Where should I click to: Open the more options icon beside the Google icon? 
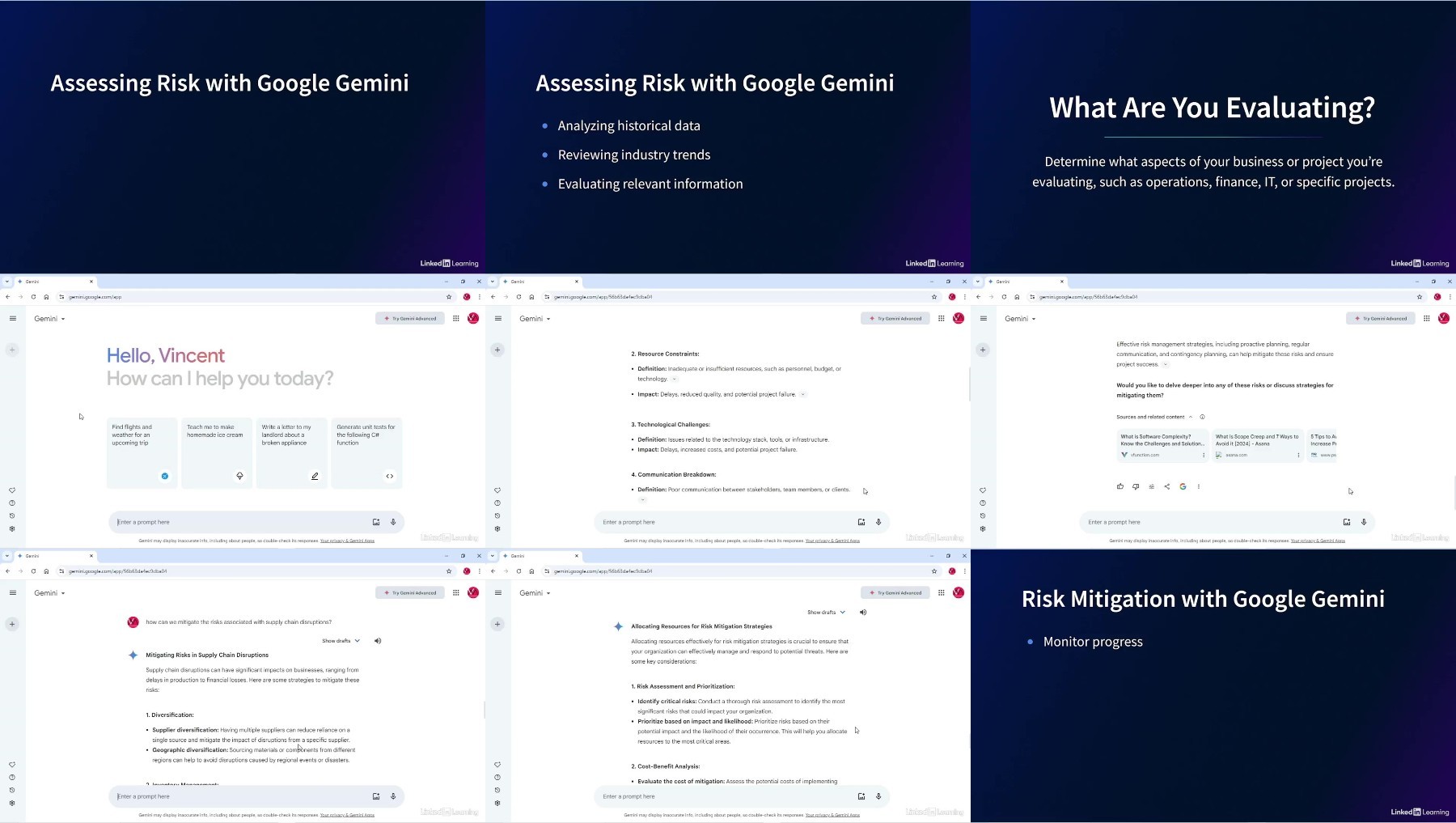tap(1199, 486)
